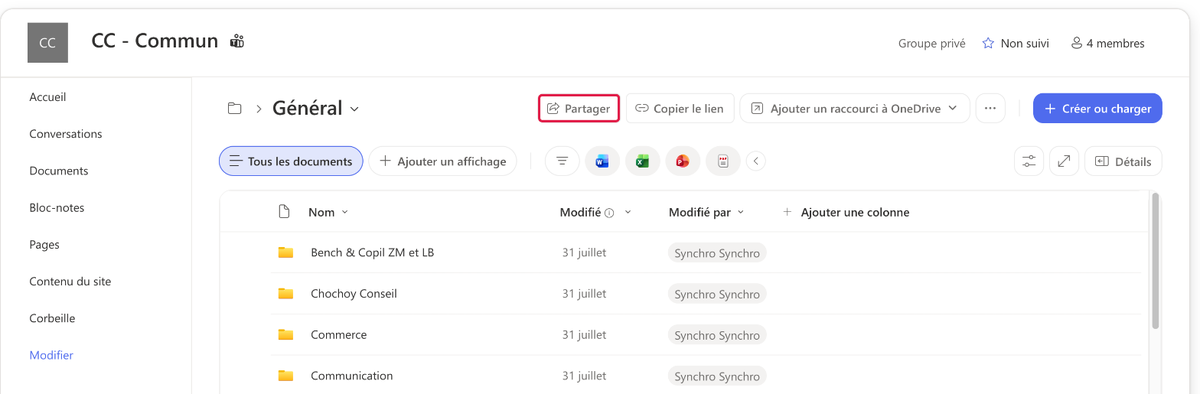Screen dimensions: 1200x394
Task: Select Tous les documents view
Action: [x=291, y=161]
